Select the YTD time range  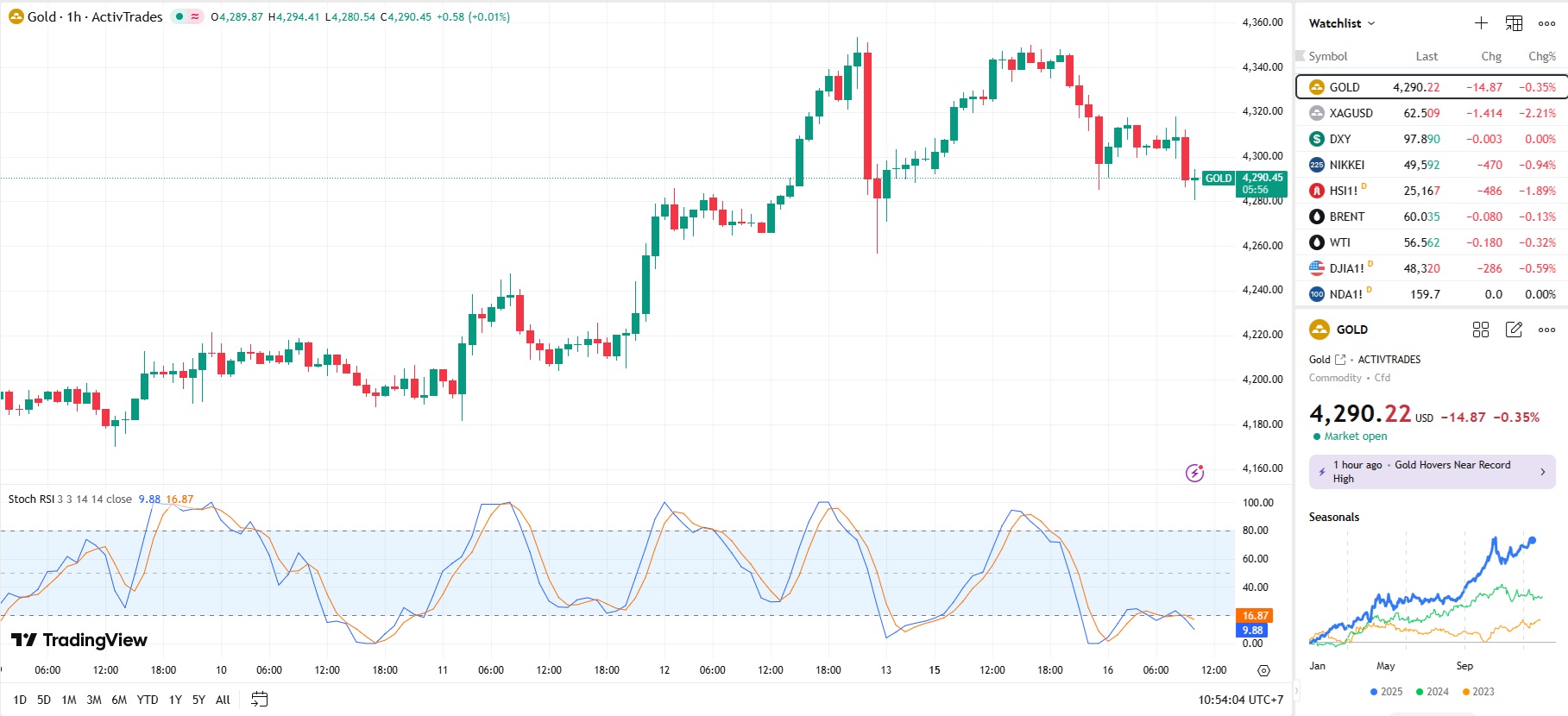coord(148,700)
